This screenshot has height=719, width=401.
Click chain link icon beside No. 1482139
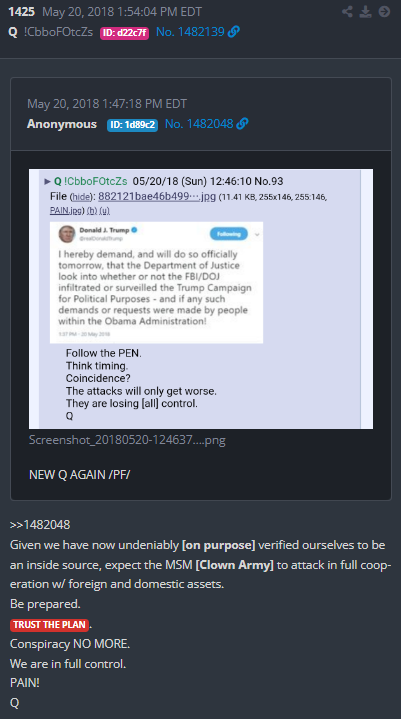[x=234, y=32]
